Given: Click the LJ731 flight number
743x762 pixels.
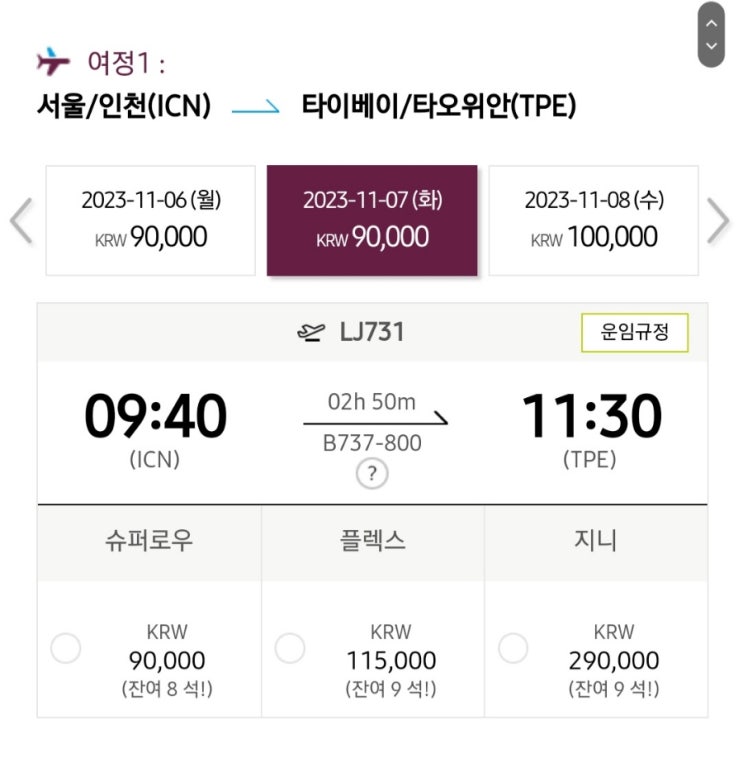Looking at the screenshot, I should pos(371,333).
